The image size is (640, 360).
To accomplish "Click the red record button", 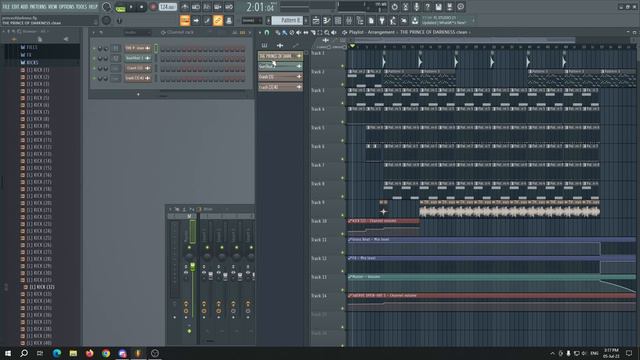I will [x=153, y=7].
